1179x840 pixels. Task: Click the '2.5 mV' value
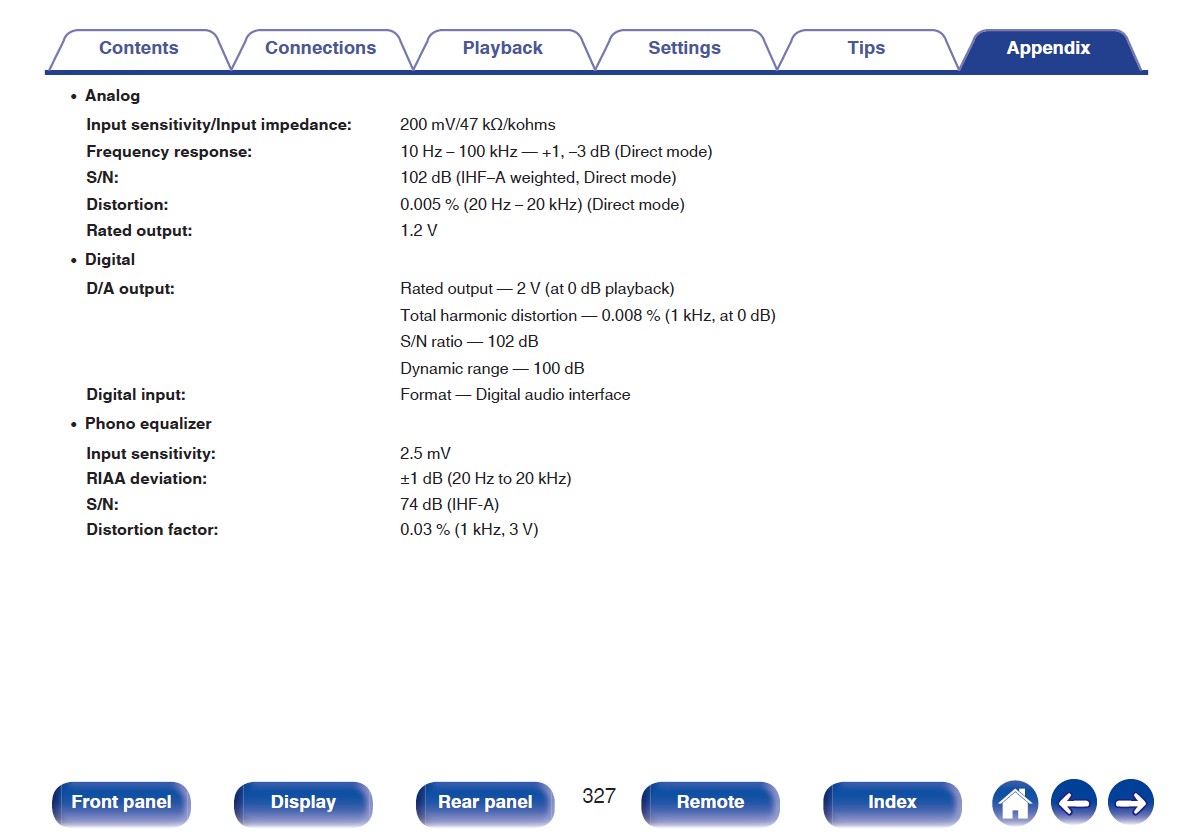click(x=426, y=453)
